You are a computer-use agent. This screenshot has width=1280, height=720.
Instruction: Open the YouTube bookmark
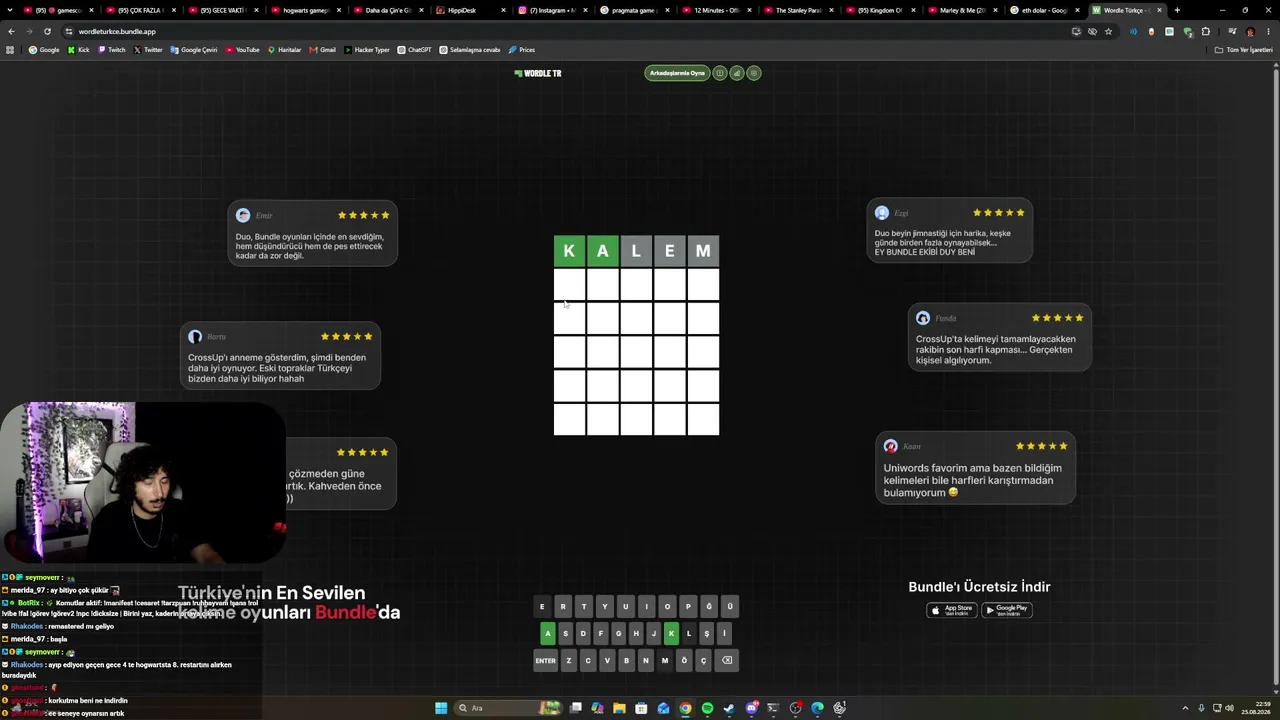pyautogui.click(x=243, y=50)
